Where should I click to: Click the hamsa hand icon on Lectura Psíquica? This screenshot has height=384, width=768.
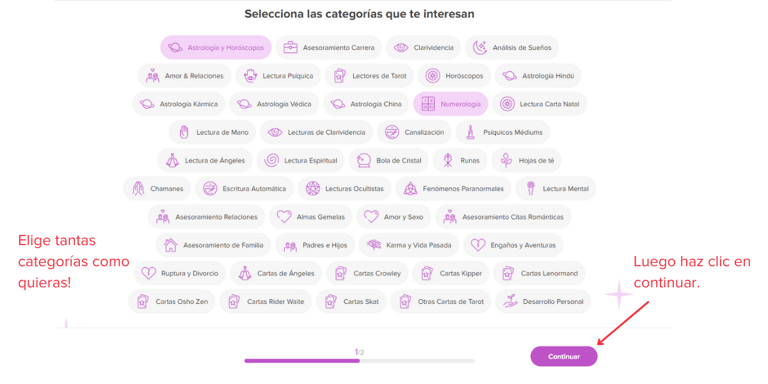coord(250,76)
